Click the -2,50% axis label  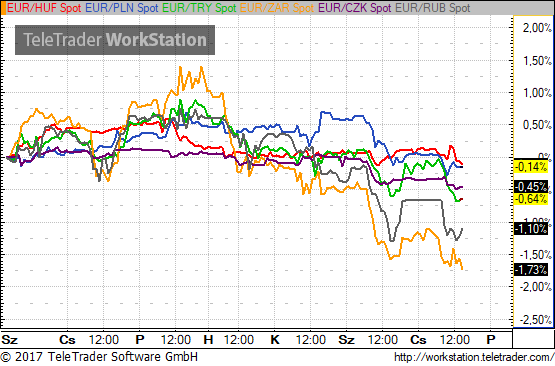(x=536, y=320)
